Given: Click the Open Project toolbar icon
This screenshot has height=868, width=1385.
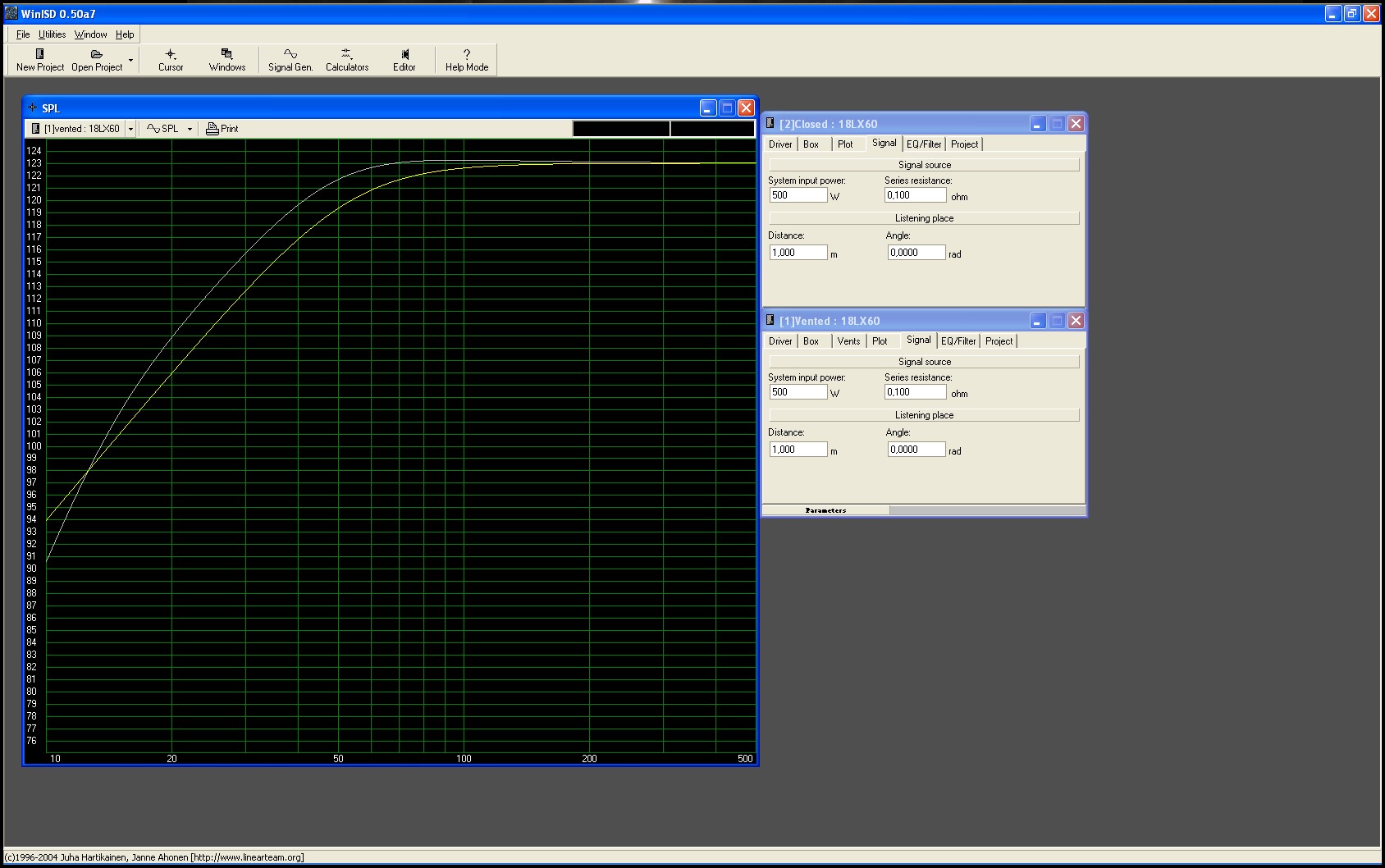Looking at the screenshot, I should pos(97,60).
